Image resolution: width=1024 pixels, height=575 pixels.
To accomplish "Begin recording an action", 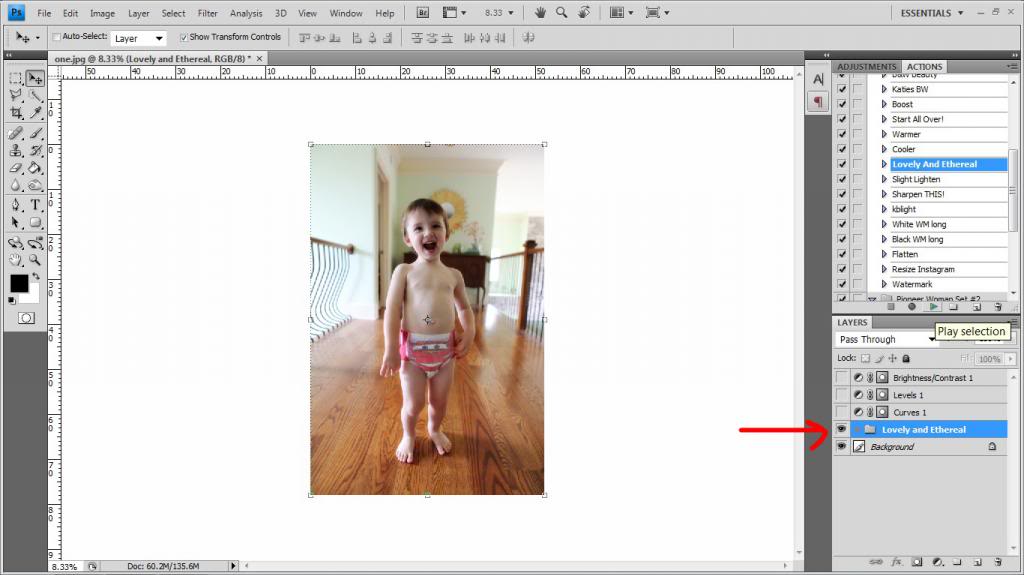I will [912, 306].
